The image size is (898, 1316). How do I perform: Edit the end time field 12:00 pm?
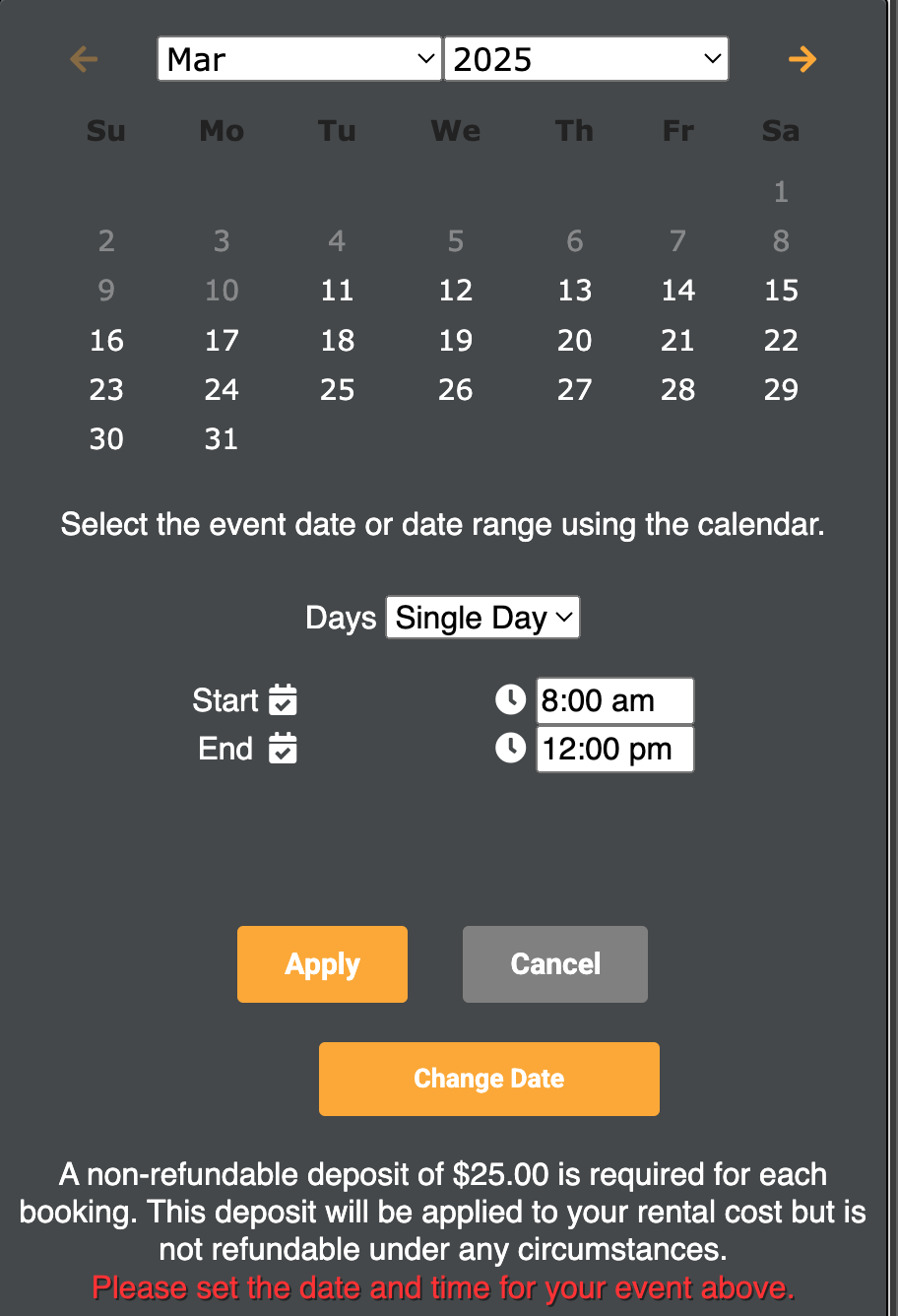click(x=614, y=750)
